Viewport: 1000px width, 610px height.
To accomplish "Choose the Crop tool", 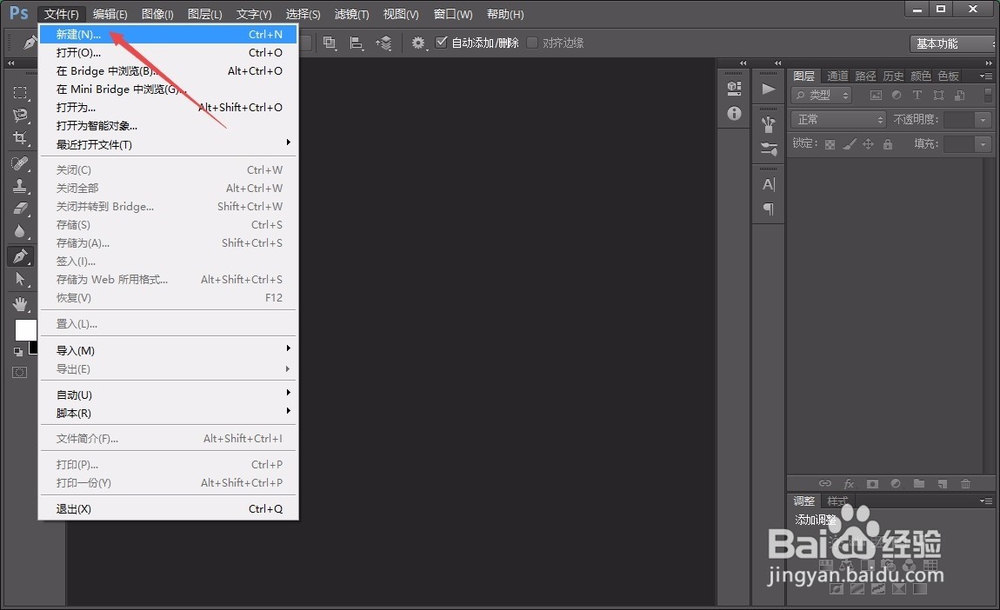I will (20, 137).
